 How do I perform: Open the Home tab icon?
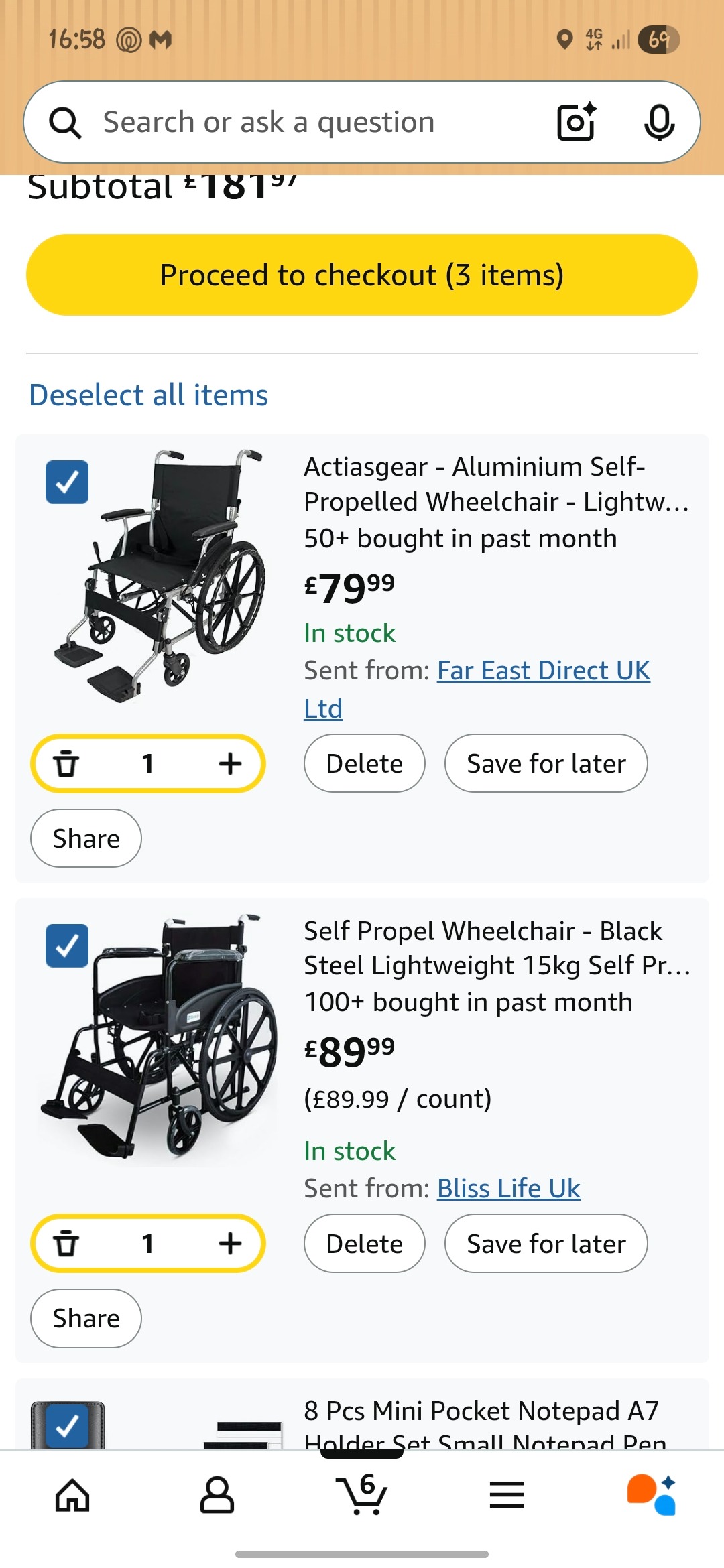tap(72, 1495)
